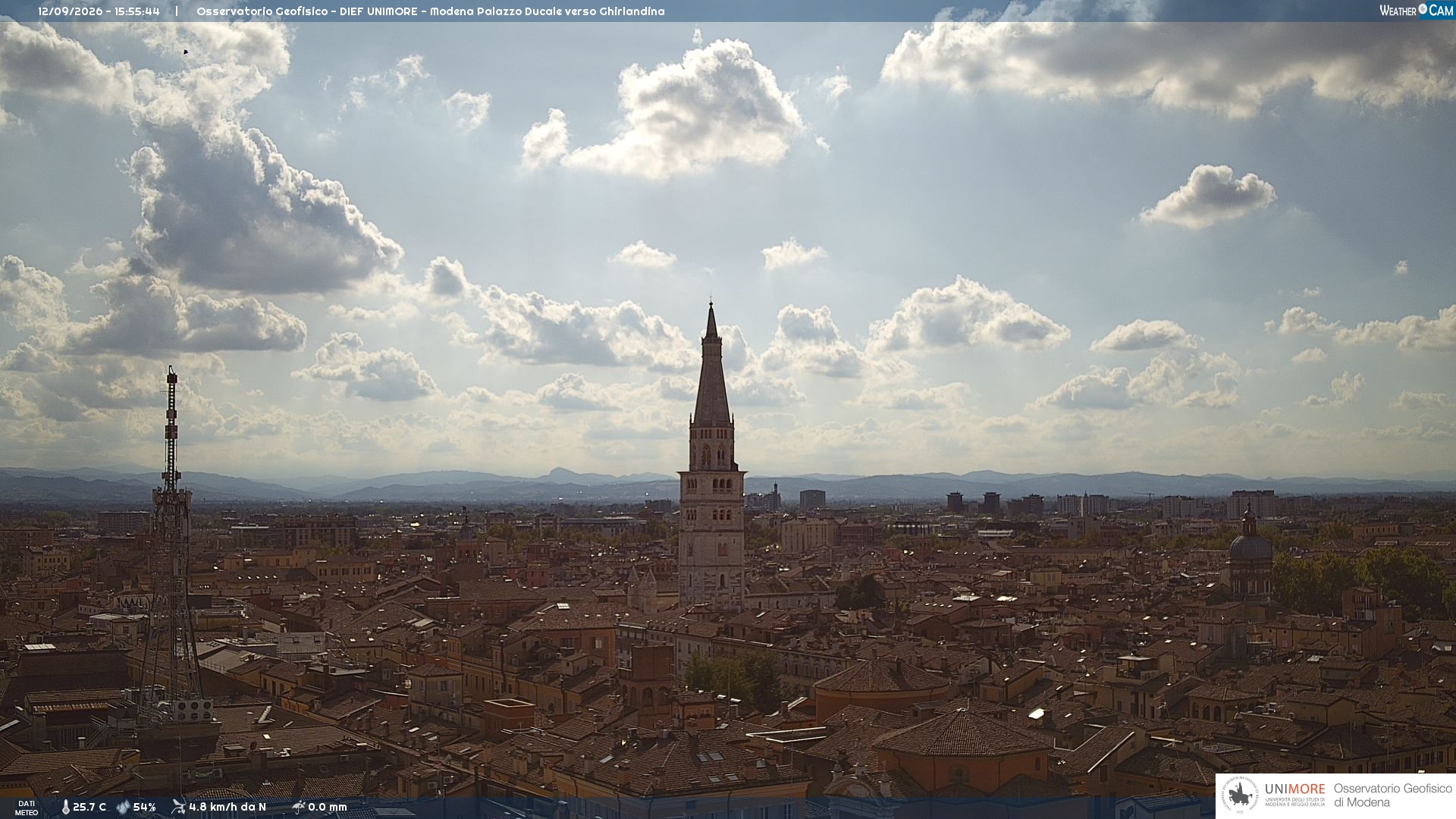The height and width of the screenshot is (819, 1456).
Task: Click the thermometer temperature icon
Action: [65, 807]
